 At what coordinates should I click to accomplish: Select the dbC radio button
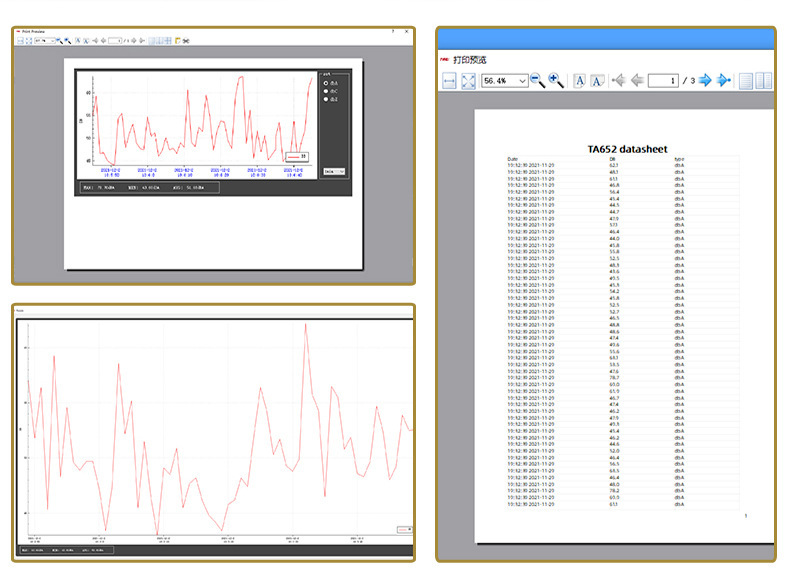(325, 92)
